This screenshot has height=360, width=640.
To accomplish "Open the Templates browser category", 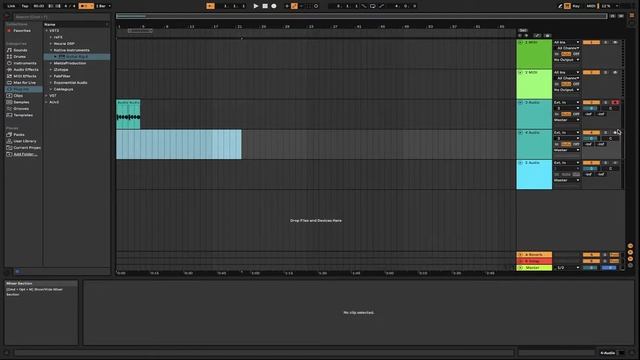I will (23, 115).
